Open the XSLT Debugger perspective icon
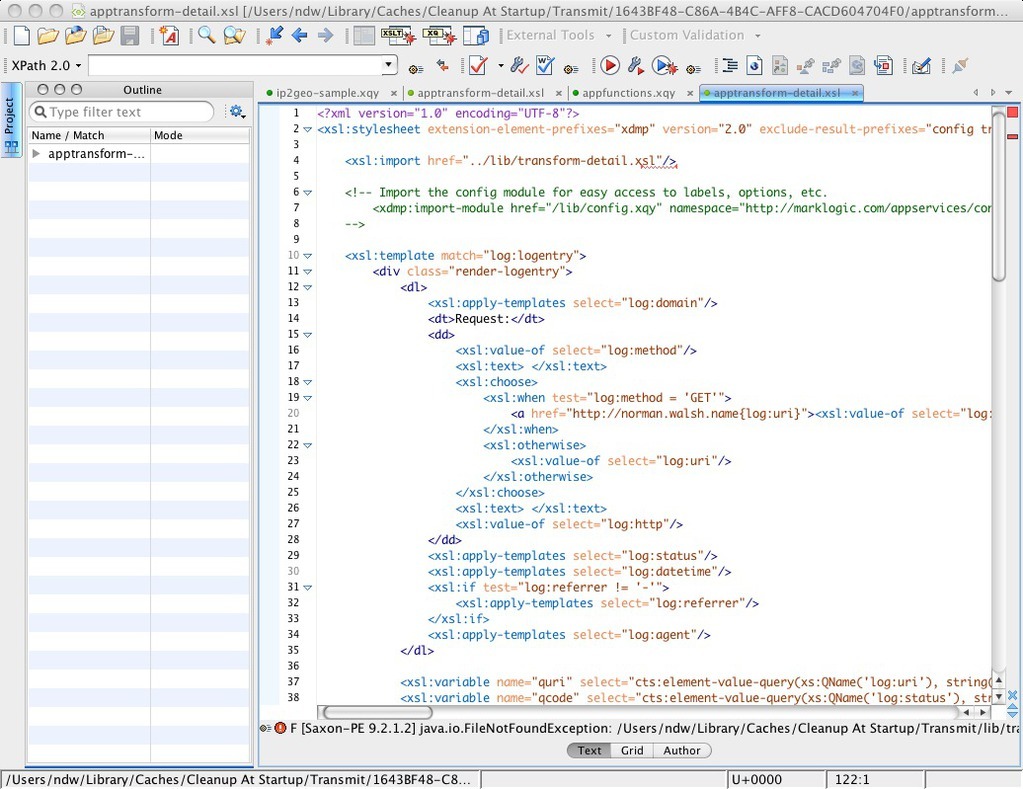Image resolution: width=1023 pixels, height=789 pixels. (398, 35)
